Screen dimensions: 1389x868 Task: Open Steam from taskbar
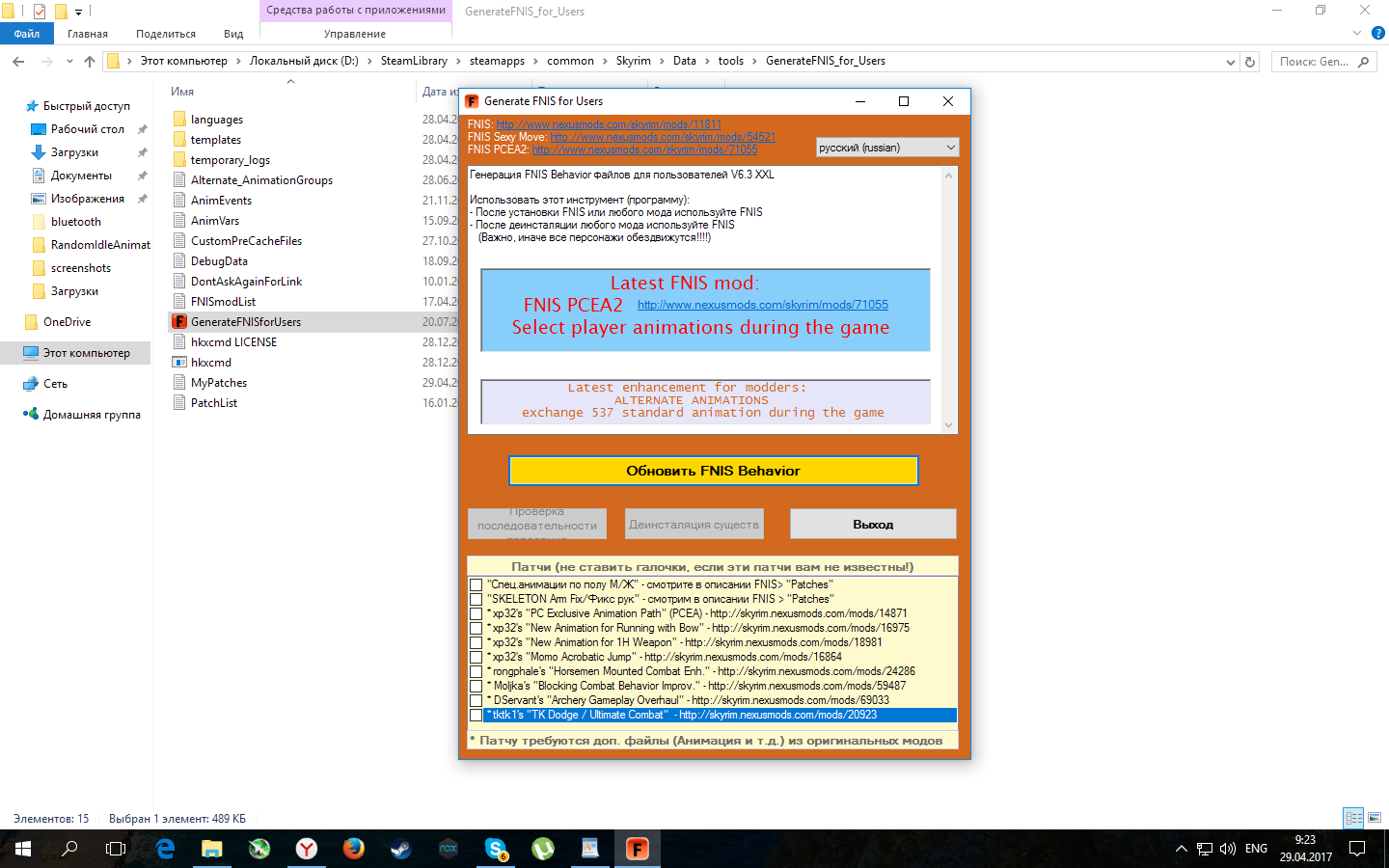tap(400, 849)
